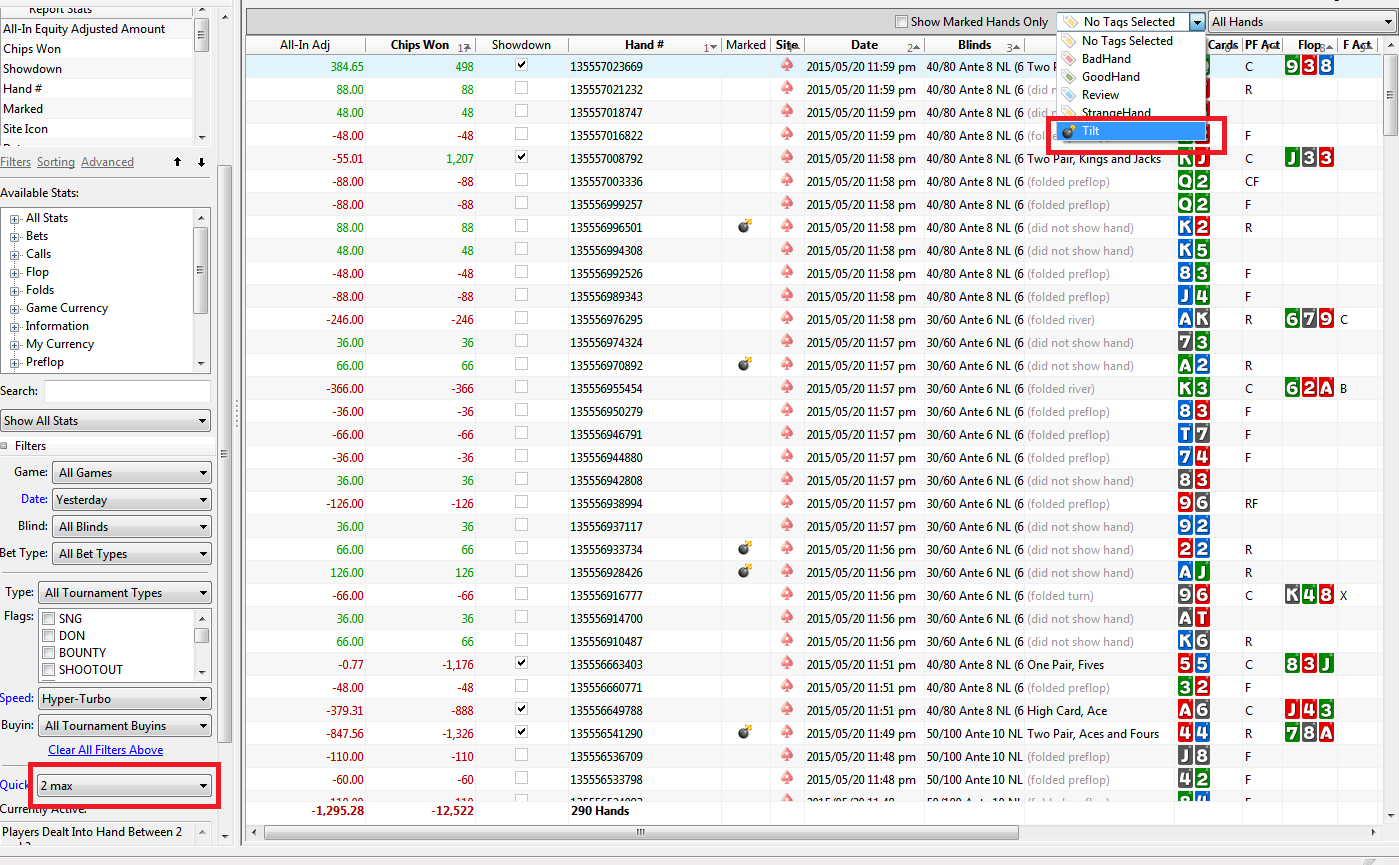Toggle the Showdown checkbox for hand 135557008792
1399x865 pixels.
pyautogui.click(x=521, y=157)
